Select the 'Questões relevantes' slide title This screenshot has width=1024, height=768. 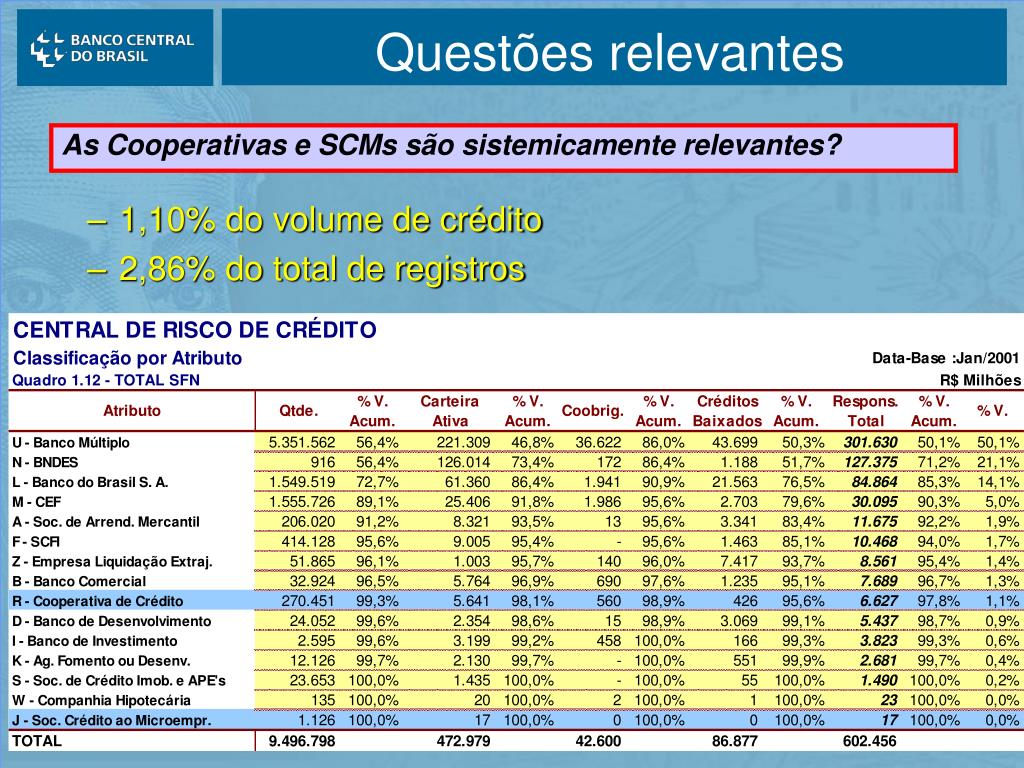coord(609,52)
